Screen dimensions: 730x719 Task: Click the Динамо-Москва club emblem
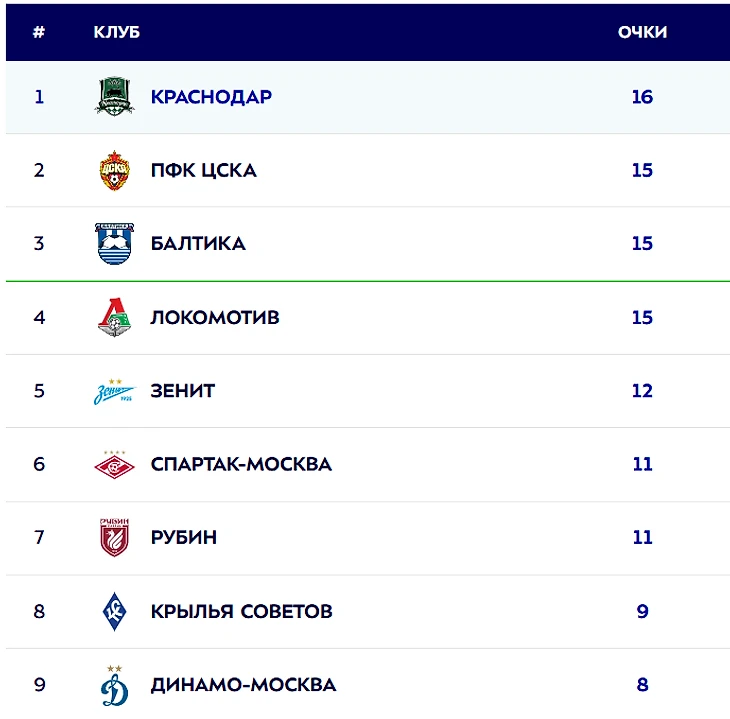point(113,684)
